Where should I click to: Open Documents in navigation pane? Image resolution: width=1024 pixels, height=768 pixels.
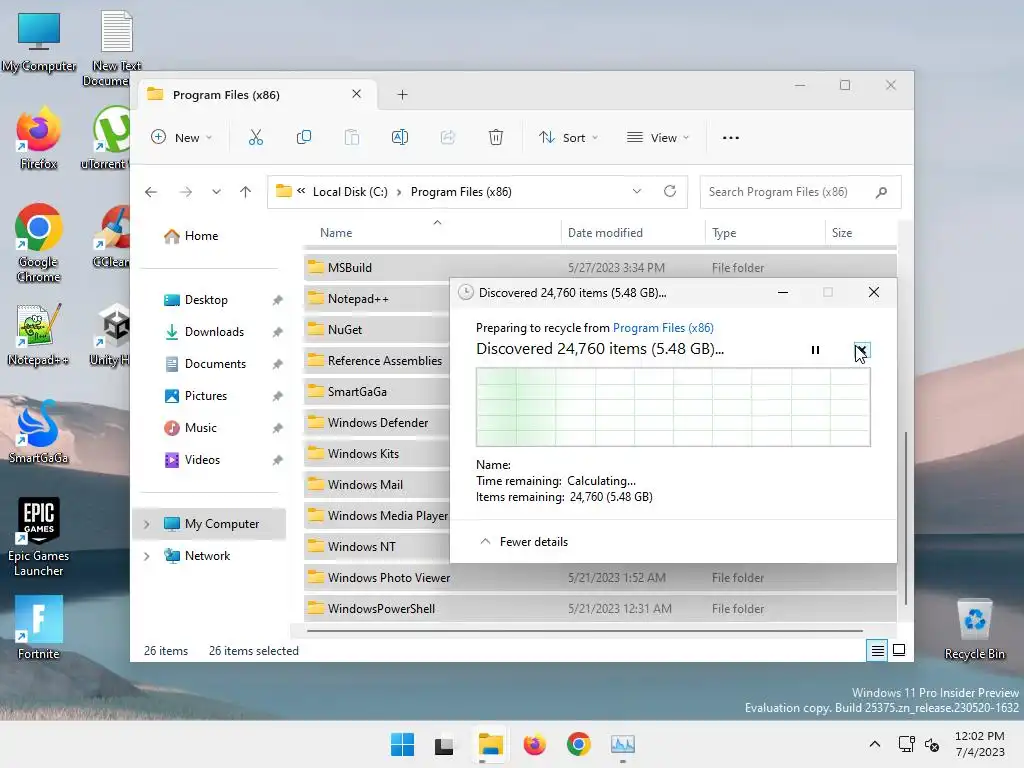tap(215, 364)
